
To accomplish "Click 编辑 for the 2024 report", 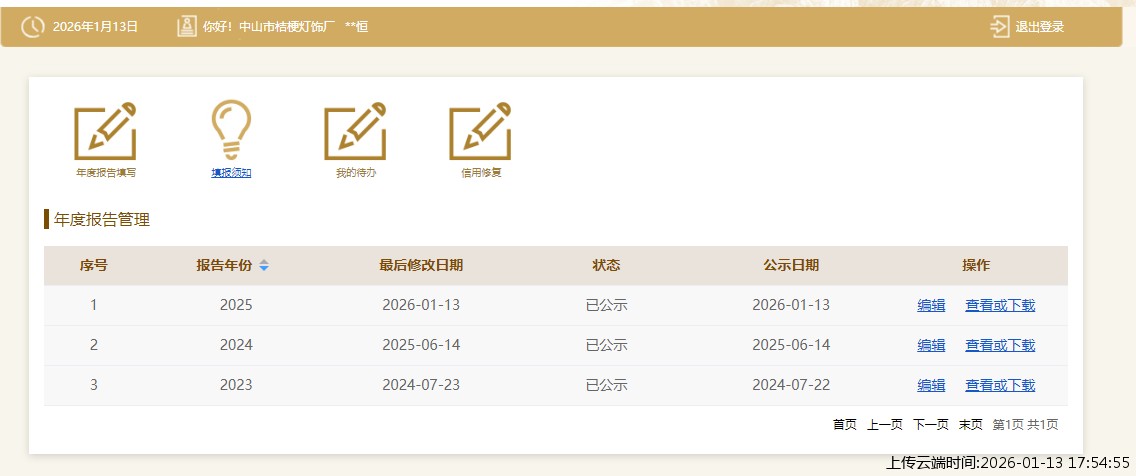I will tap(931, 345).
